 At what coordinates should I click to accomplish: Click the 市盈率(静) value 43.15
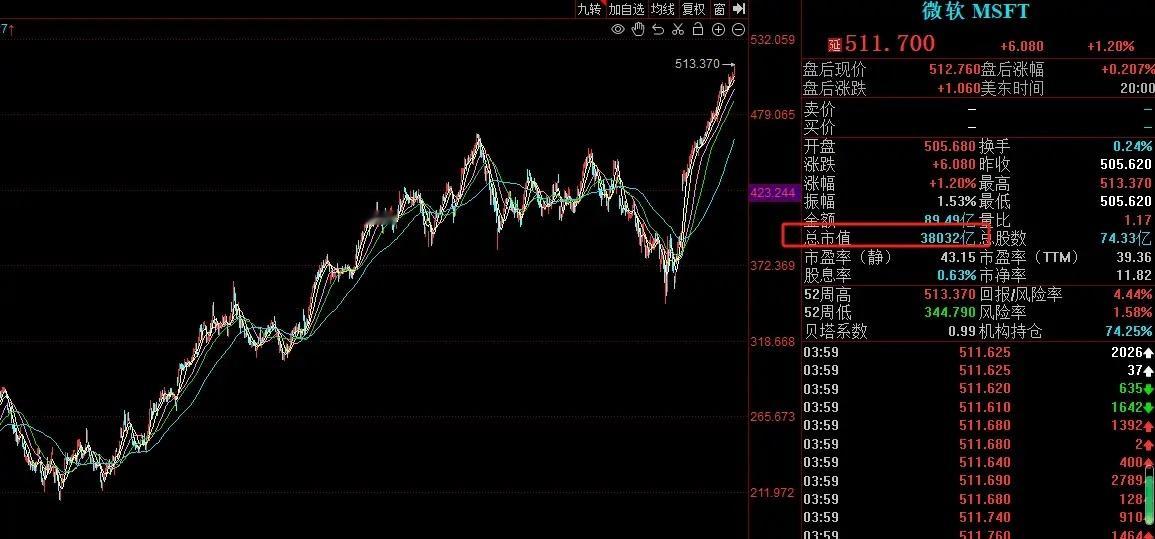point(958,257)
